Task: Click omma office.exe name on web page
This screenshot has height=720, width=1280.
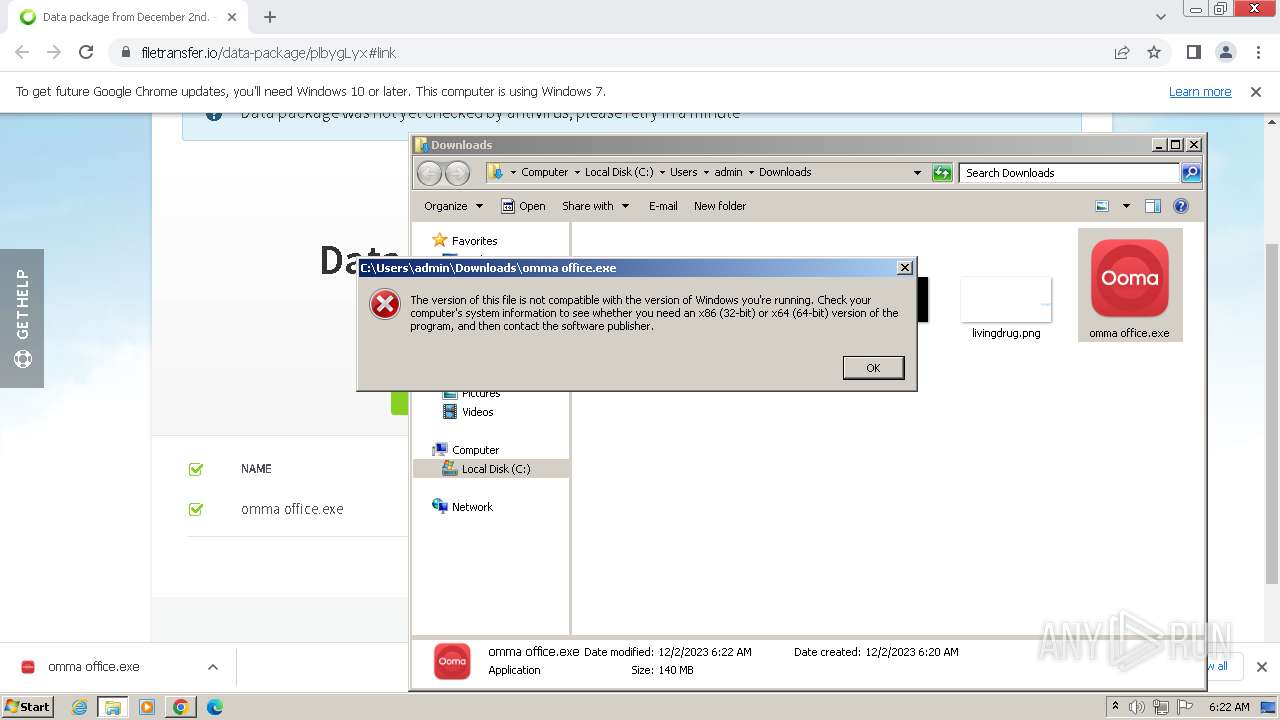Action: (292, 509)
